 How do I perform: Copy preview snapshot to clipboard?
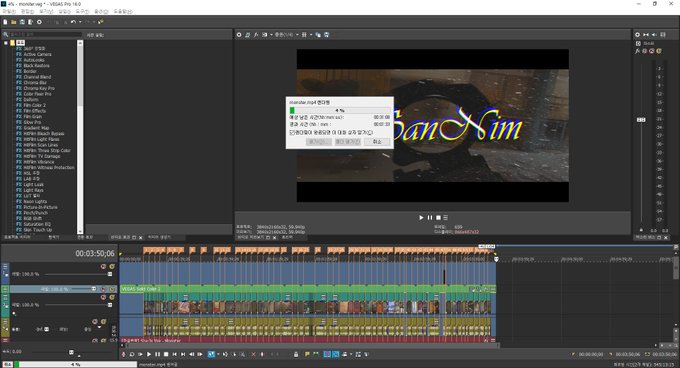point(318,35)
